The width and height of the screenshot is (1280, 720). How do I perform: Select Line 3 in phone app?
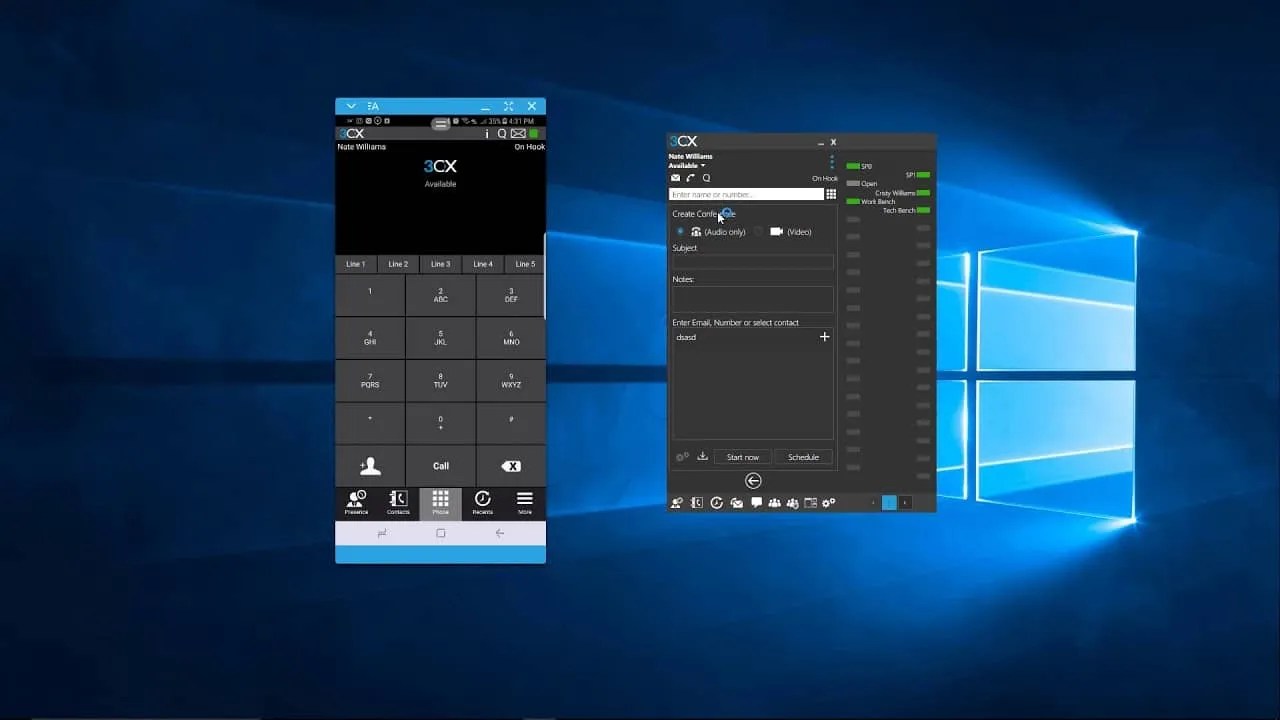point(440,264)
